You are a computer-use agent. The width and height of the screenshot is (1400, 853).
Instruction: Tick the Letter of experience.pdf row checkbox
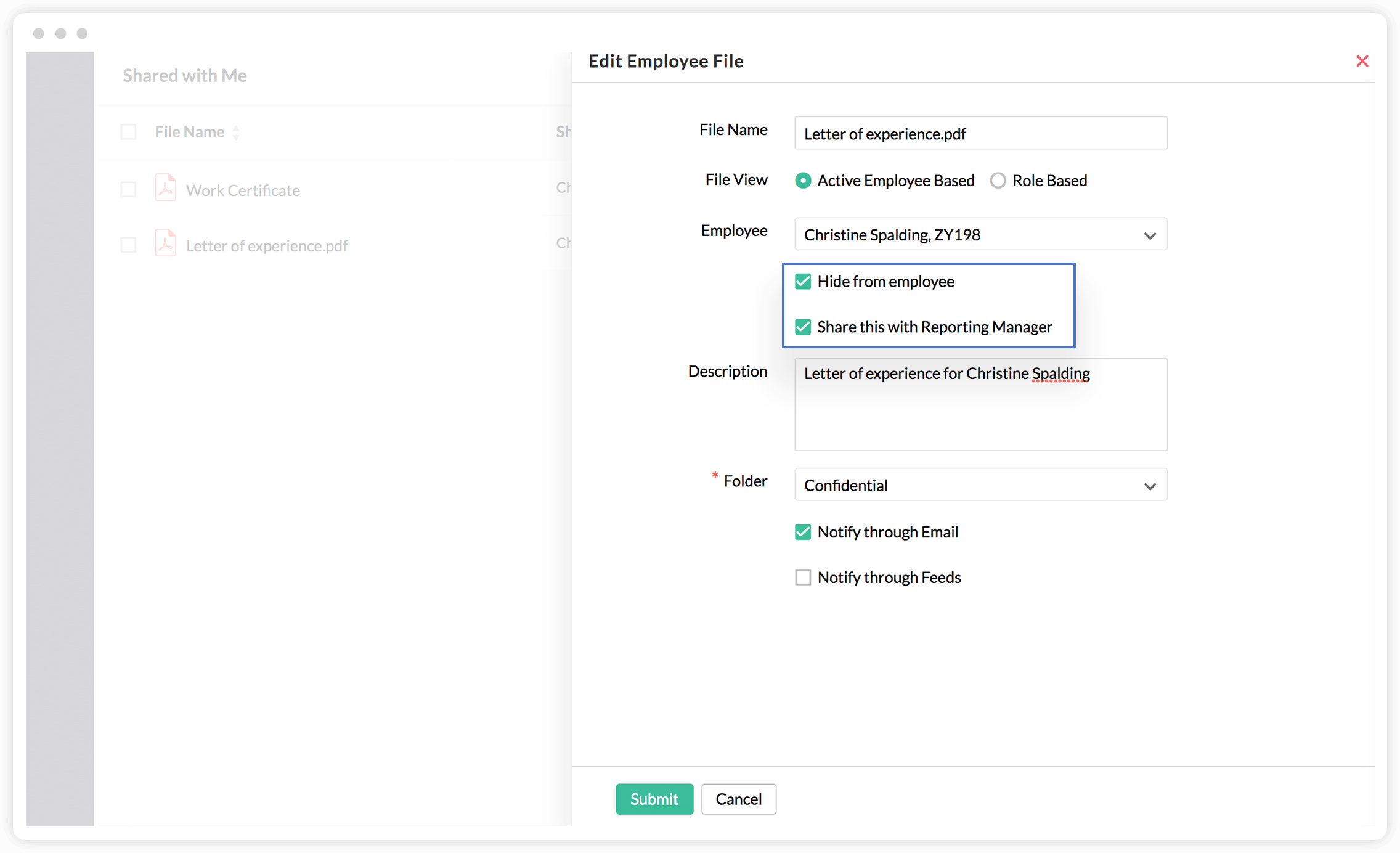[128, 245]
